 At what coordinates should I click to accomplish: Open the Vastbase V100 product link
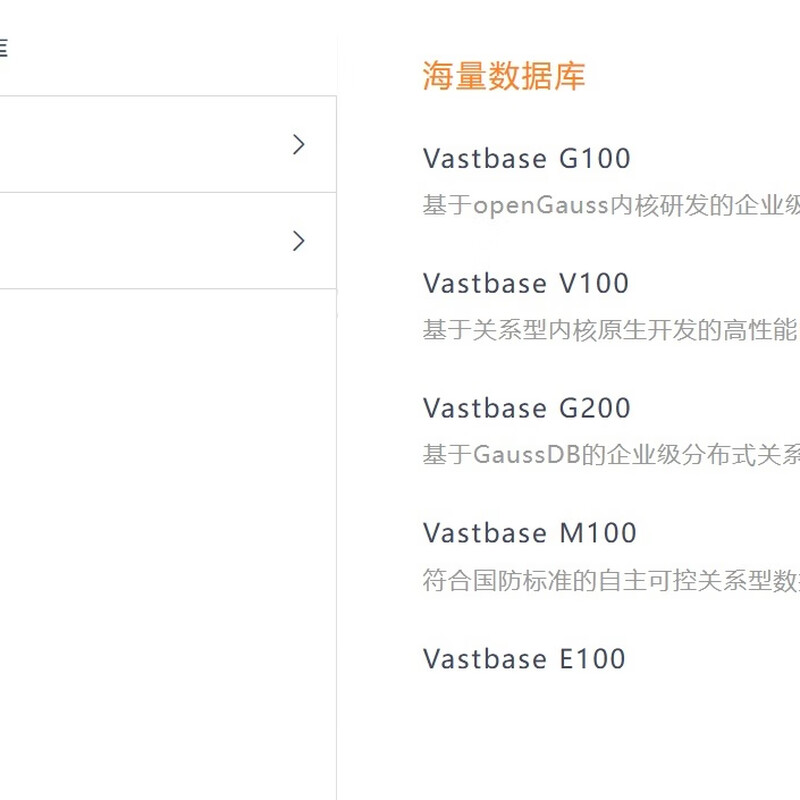click(527, 283)
